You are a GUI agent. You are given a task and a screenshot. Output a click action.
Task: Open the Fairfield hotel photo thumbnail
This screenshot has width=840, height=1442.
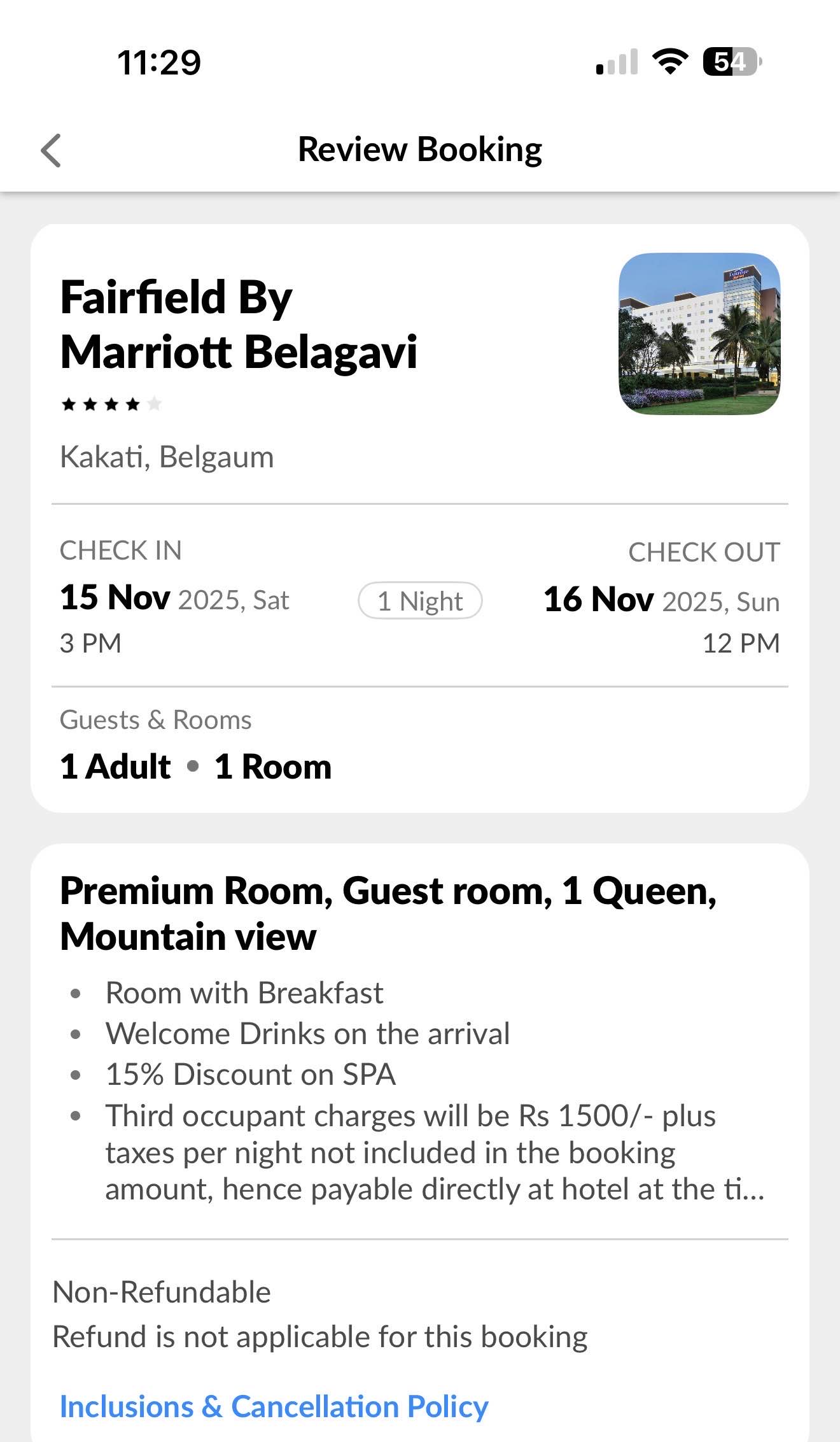[699, 334]
